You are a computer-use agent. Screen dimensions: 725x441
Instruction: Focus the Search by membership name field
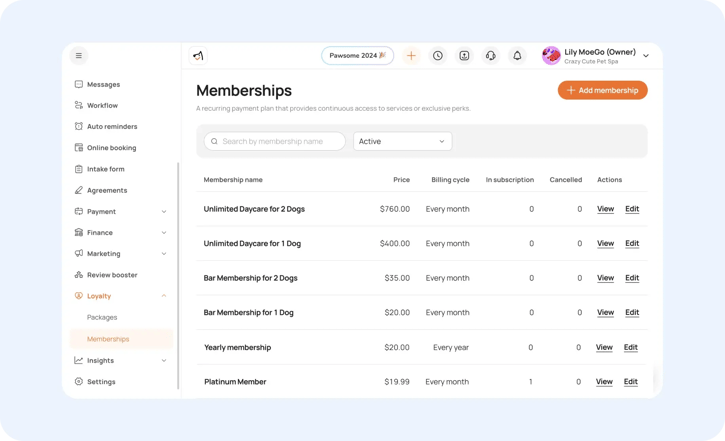point(275,141)
